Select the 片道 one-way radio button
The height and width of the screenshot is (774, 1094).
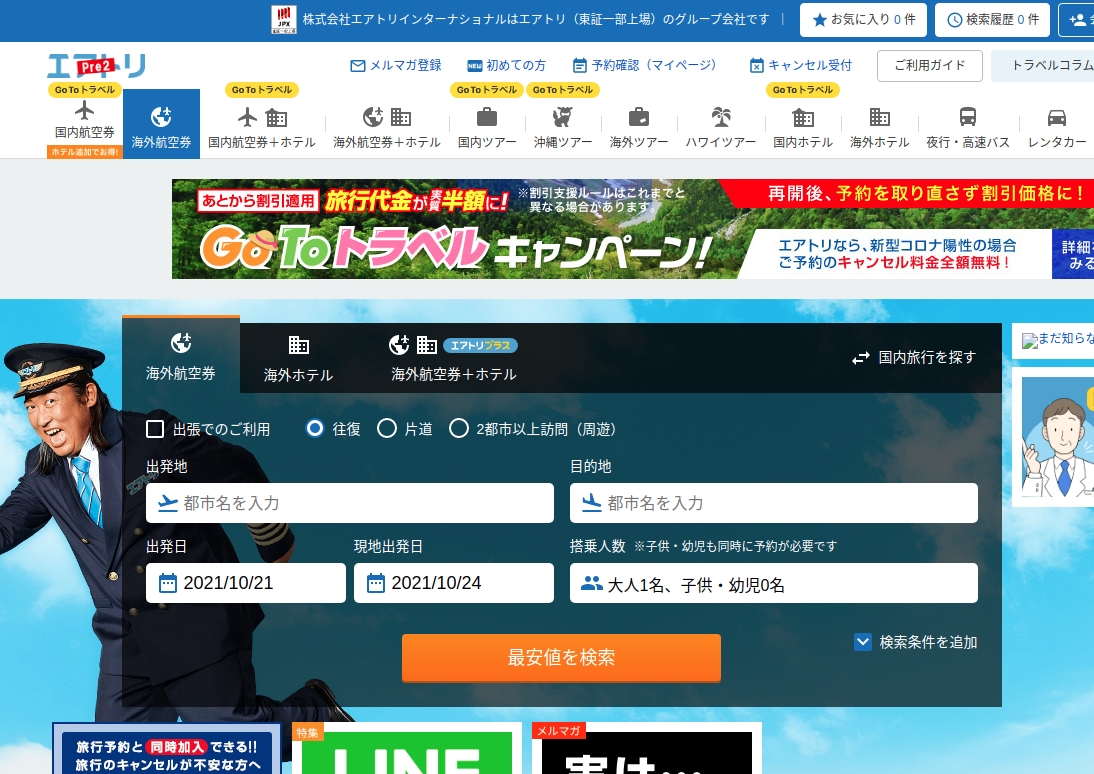[x=387, y=429]
